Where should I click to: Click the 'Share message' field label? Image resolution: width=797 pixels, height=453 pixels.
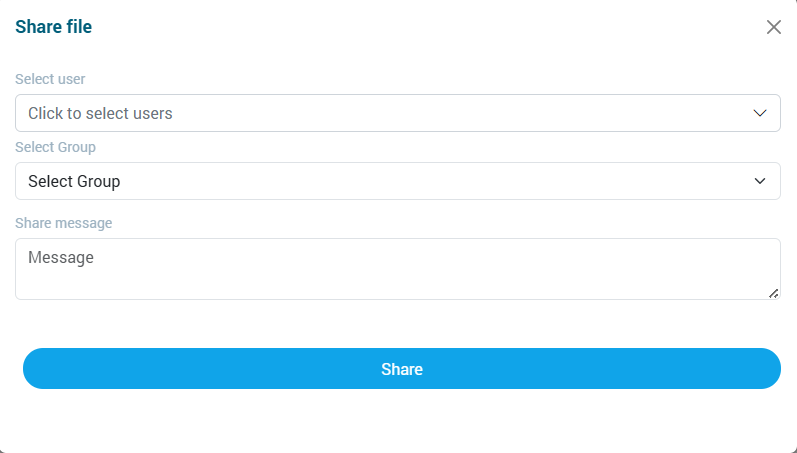[63, 223]
